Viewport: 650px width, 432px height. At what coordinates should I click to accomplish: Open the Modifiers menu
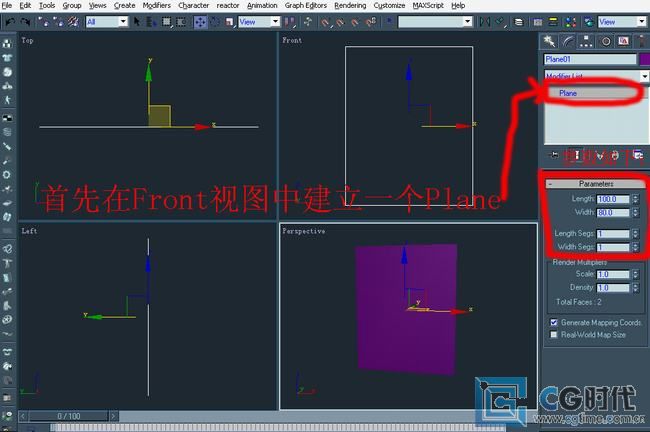pos(156,5)
